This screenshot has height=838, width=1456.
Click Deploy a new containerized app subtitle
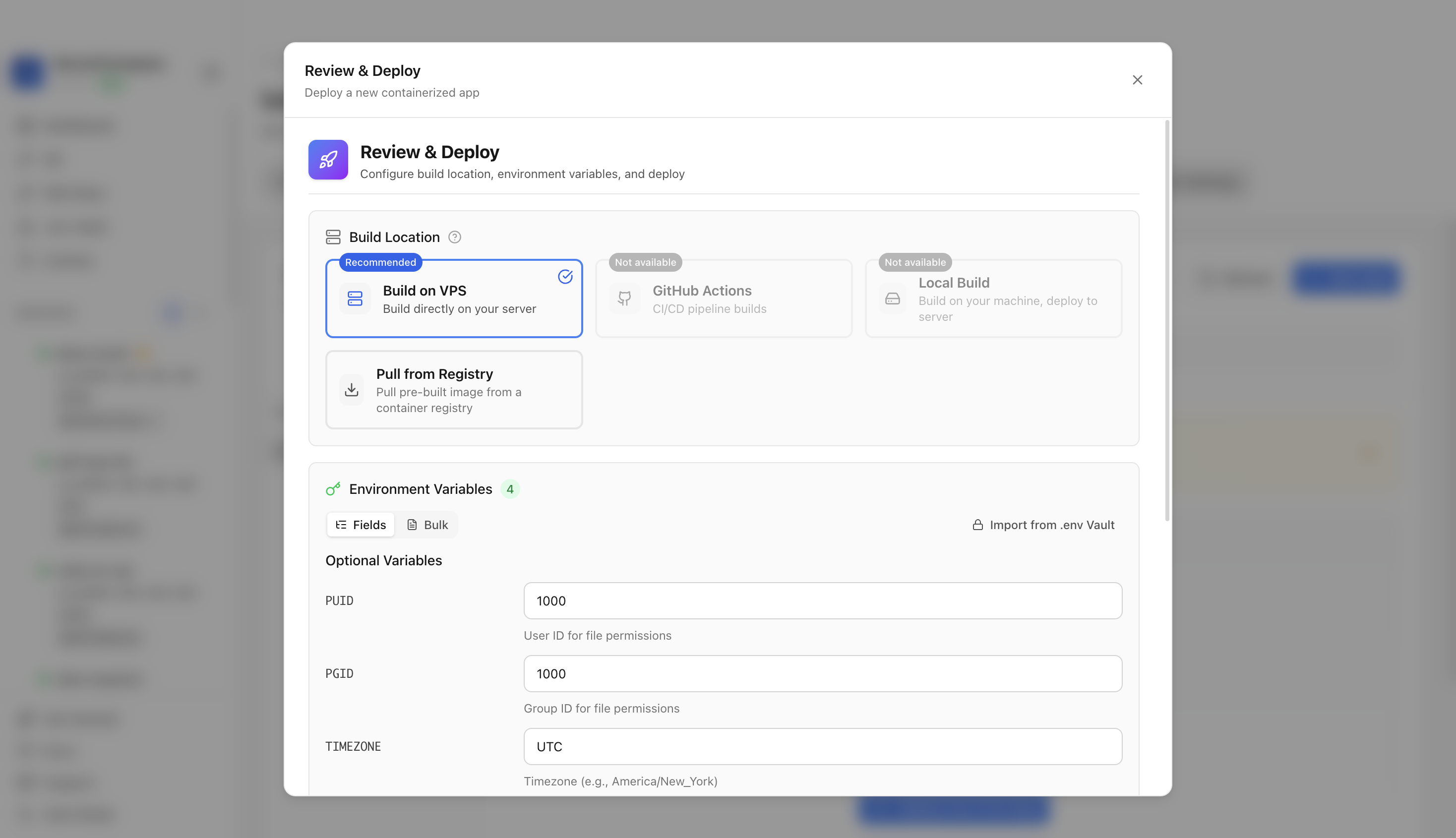point(392,93)
